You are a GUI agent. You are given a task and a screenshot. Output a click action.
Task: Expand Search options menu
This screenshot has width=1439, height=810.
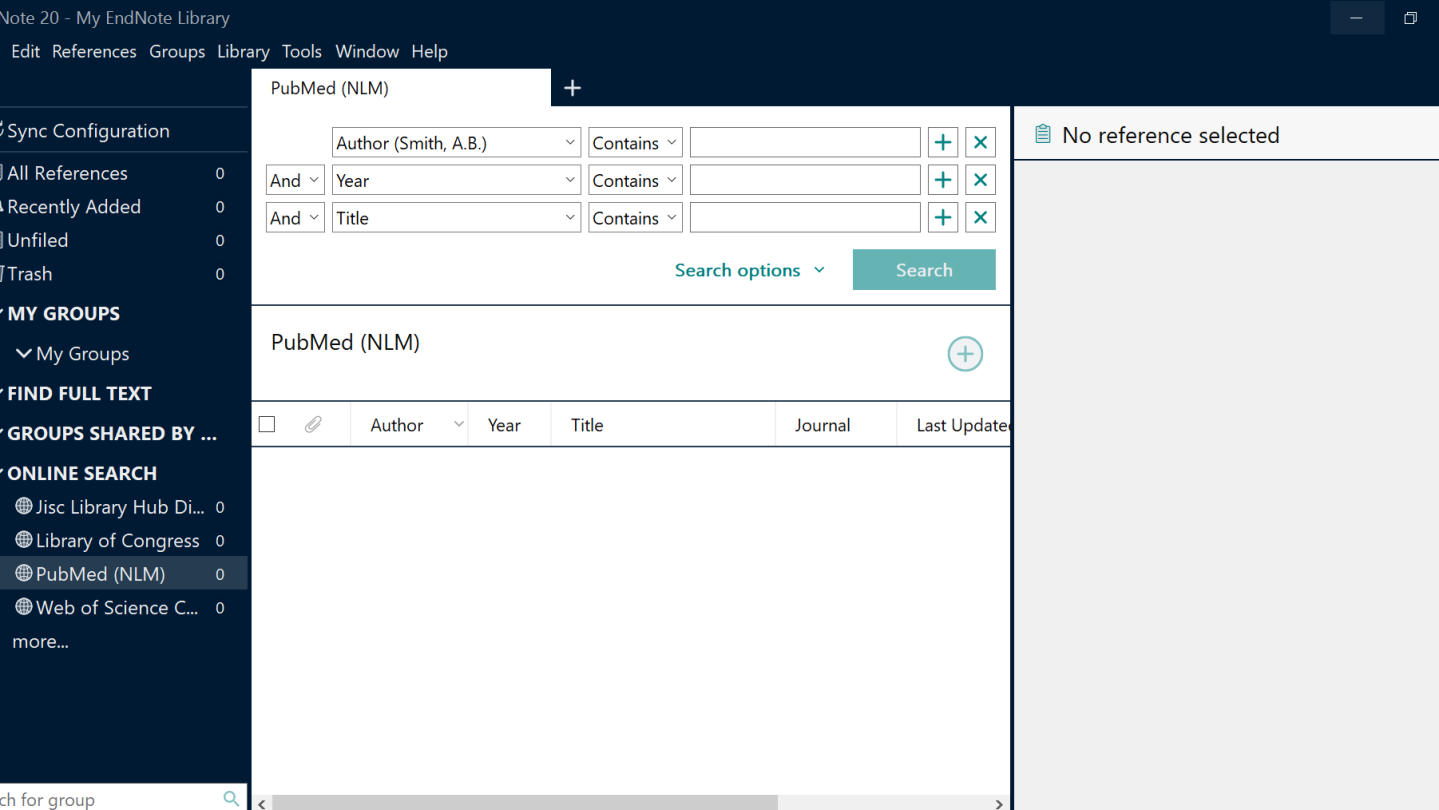749,270
